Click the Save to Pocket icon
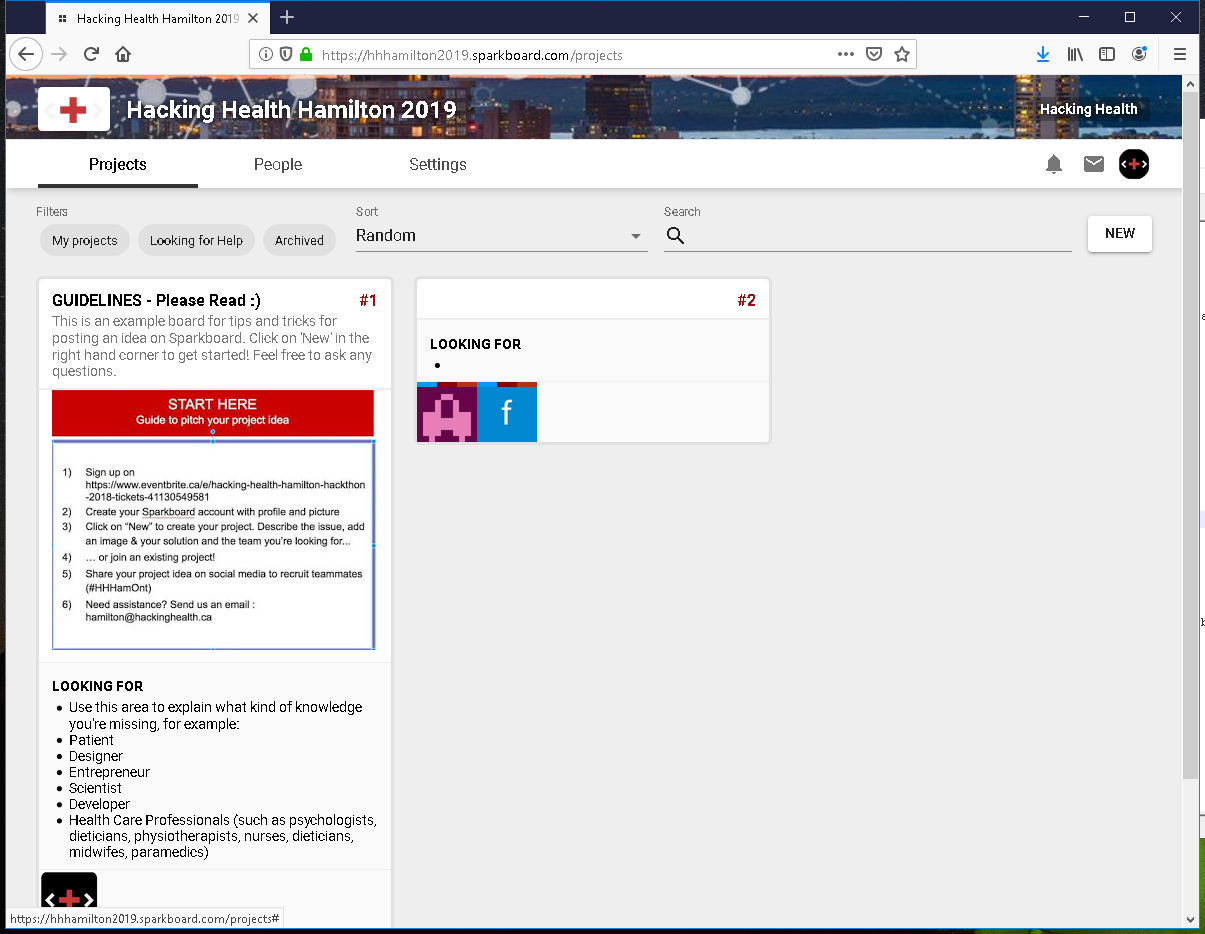Screen dimensions: 1205x934 [874, 54]
